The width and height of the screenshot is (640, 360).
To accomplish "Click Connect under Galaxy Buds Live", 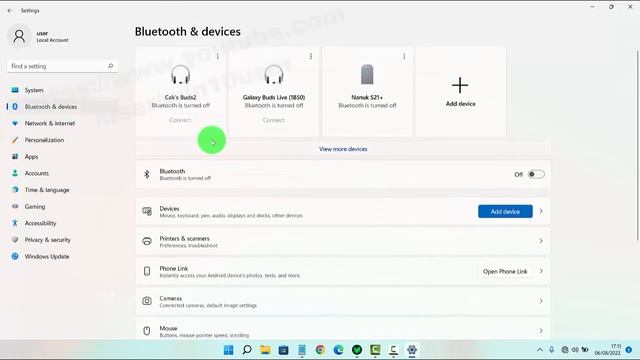I will [x=273, y=120].
